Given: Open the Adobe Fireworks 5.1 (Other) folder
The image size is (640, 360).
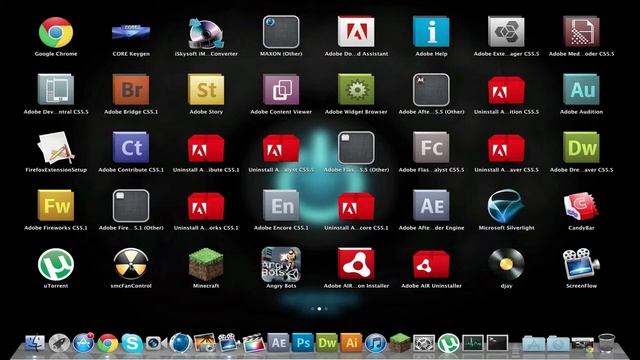Looking at the screenshot, I should (x=131, y=206).
